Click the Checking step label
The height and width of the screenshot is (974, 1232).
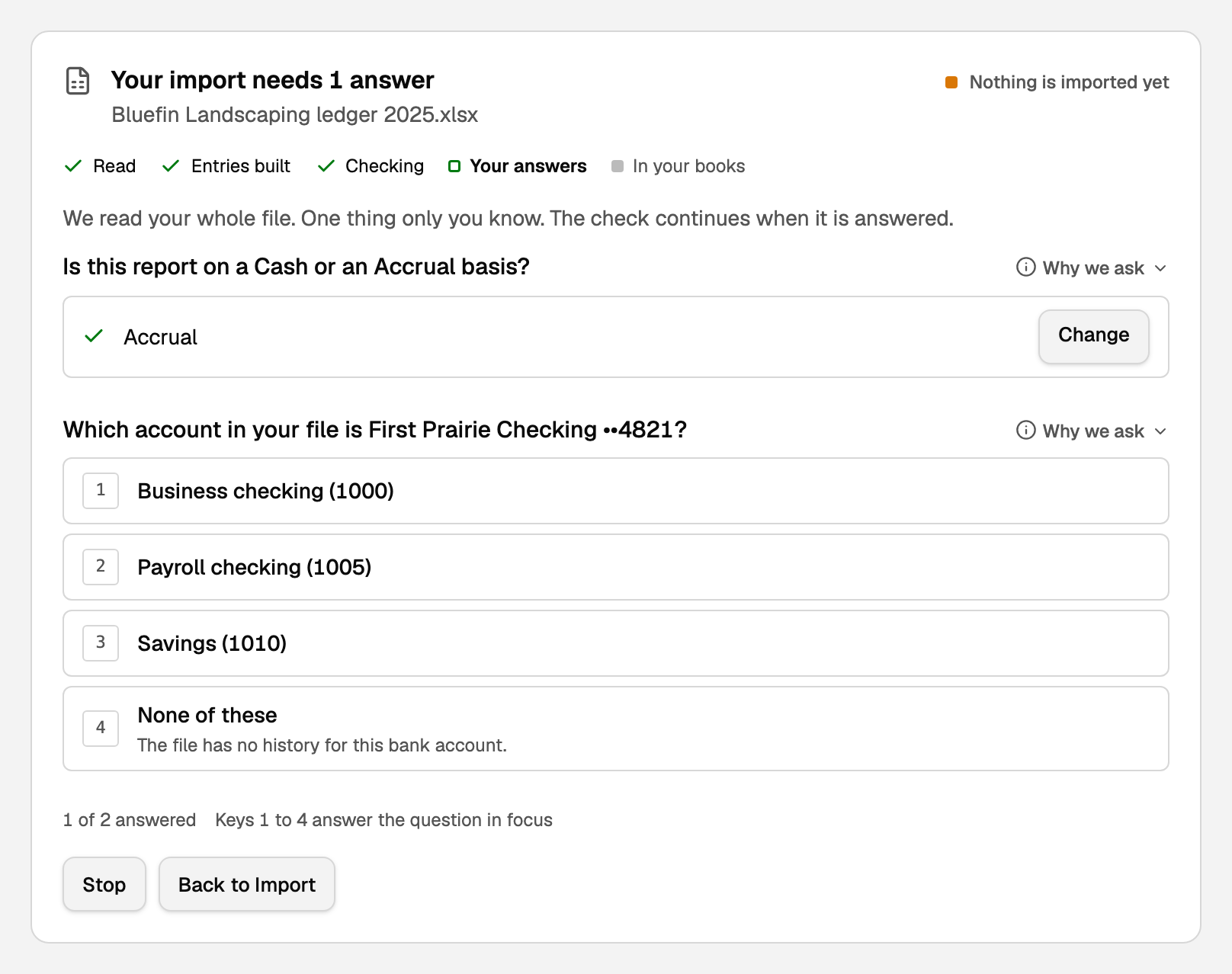(x=384, y=166)
